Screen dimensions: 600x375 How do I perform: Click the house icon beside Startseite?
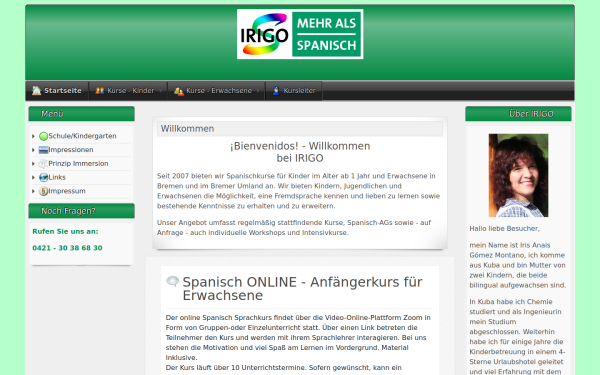(36, 91)
